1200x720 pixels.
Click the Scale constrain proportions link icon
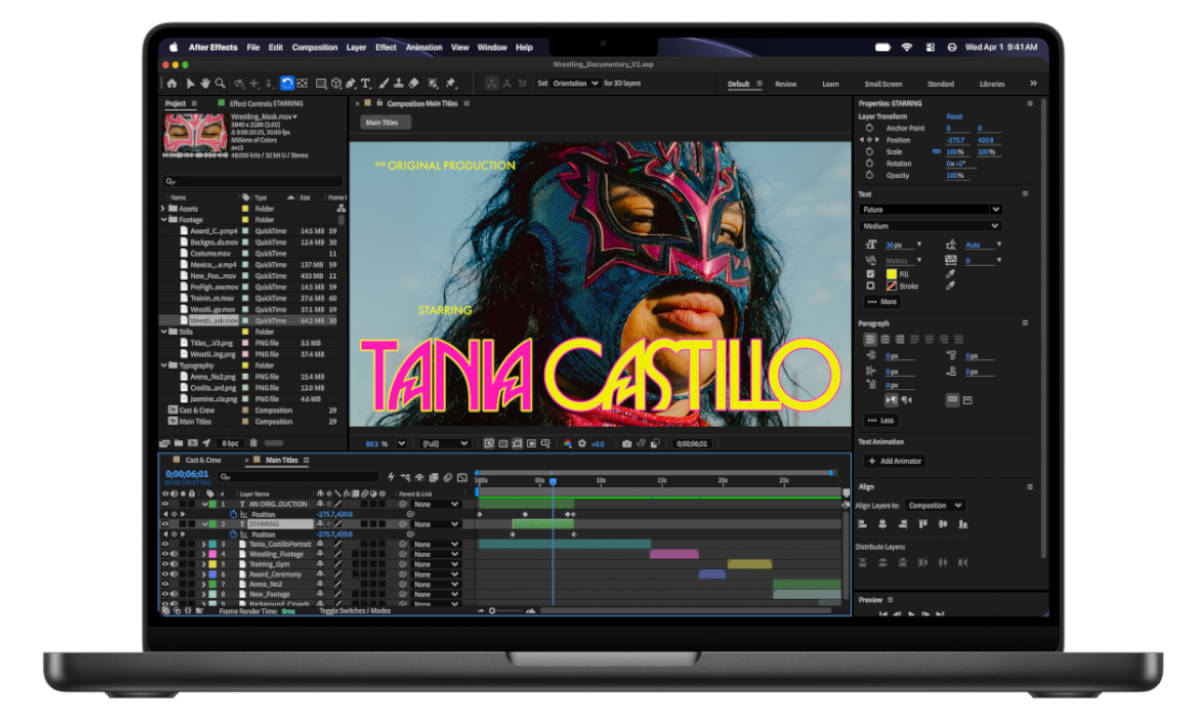[937, 152]
